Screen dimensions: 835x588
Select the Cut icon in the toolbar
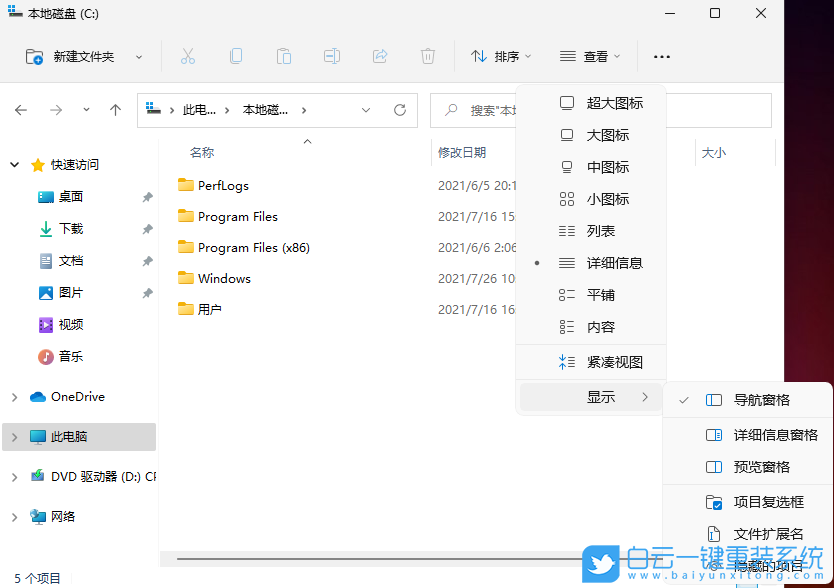tap(188, 56)
